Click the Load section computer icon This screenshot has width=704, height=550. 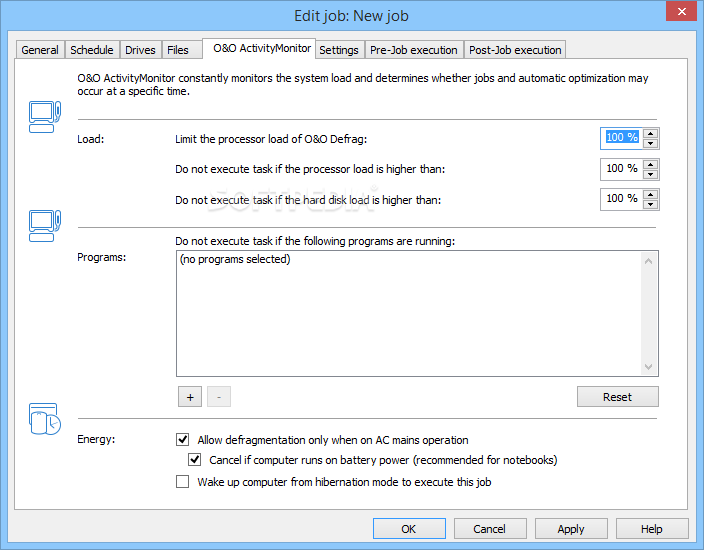point(44,117)
